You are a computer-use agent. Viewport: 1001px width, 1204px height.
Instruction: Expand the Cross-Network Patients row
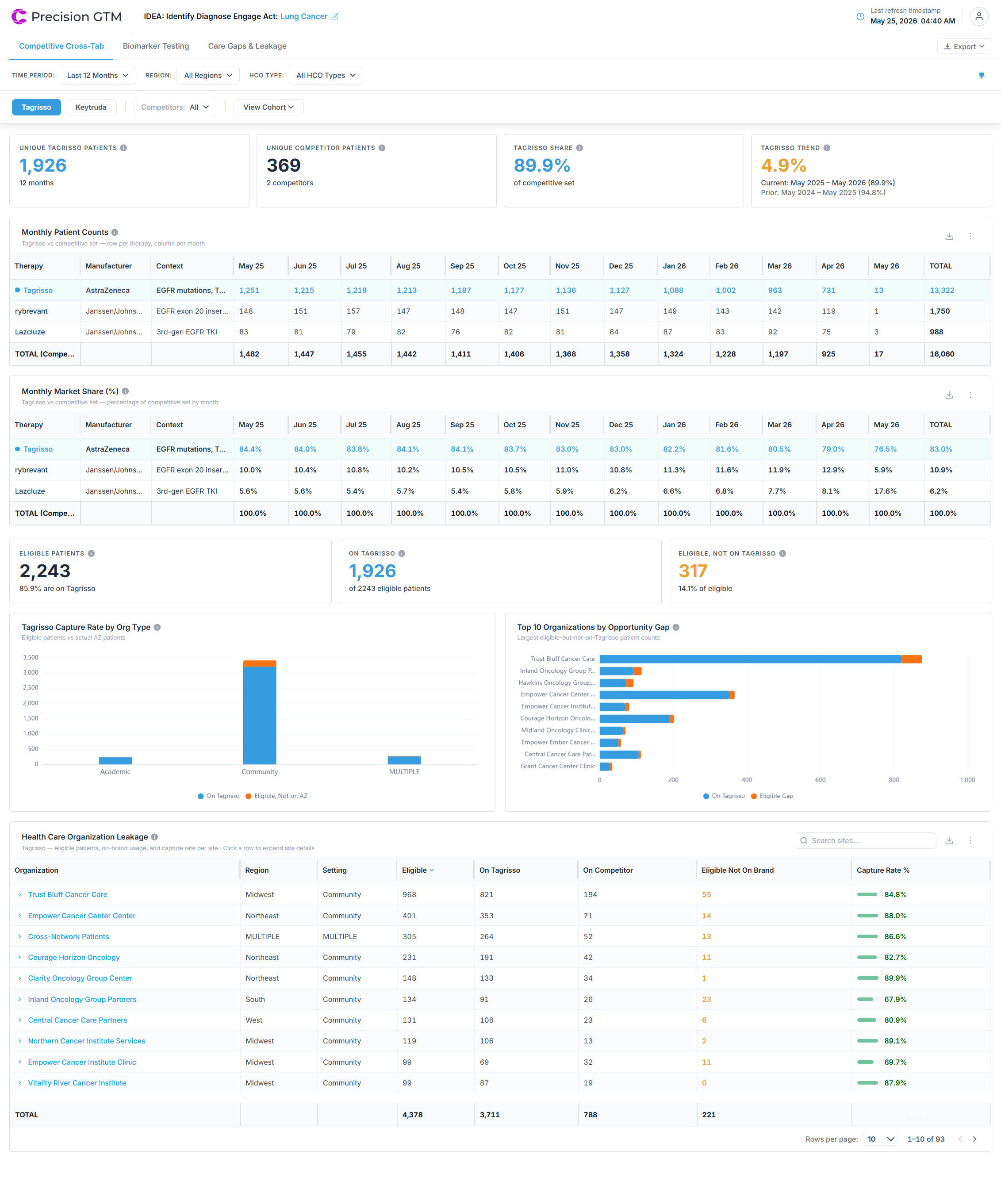19,936
